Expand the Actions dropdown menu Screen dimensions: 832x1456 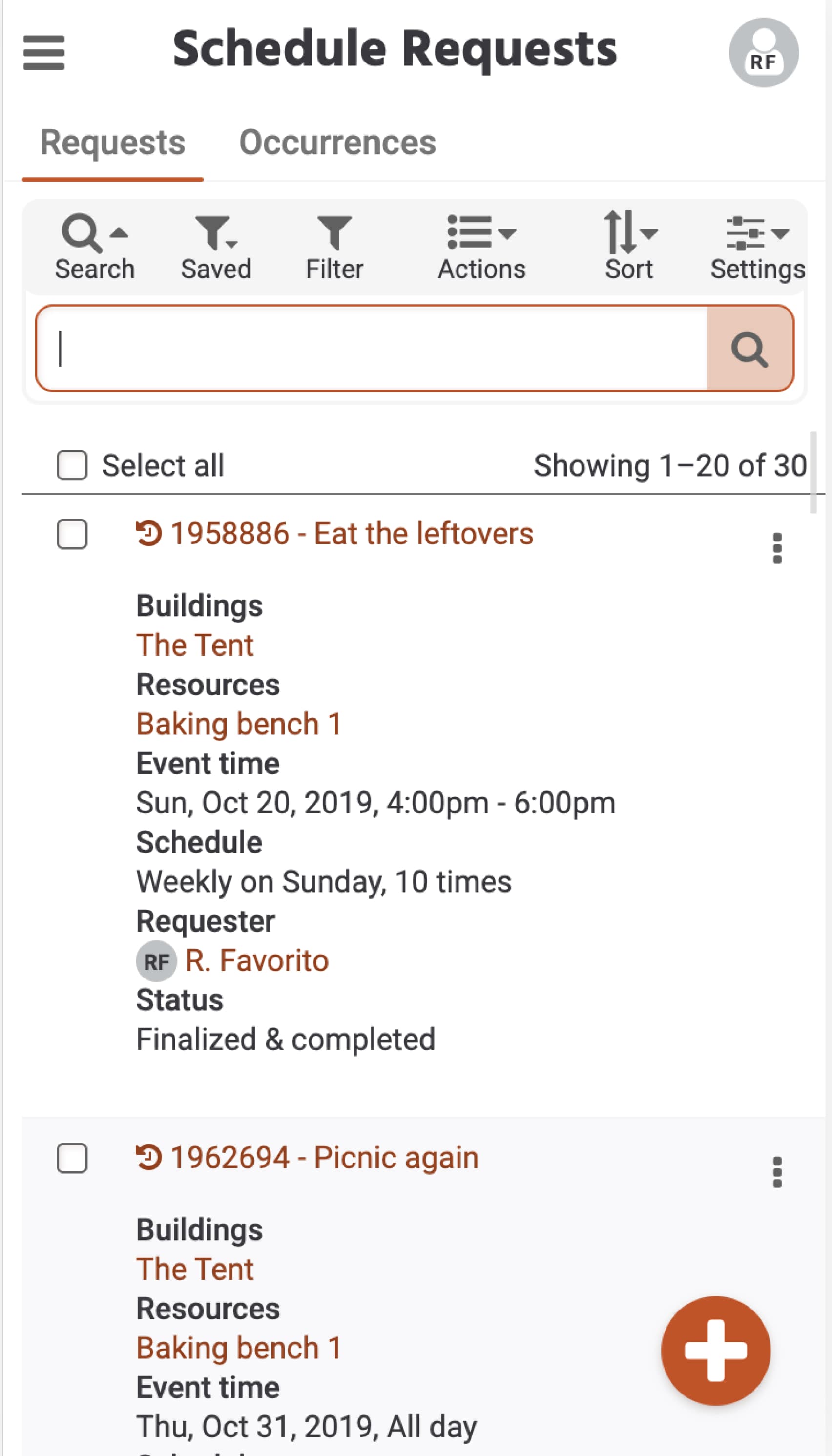coord(482,247)
